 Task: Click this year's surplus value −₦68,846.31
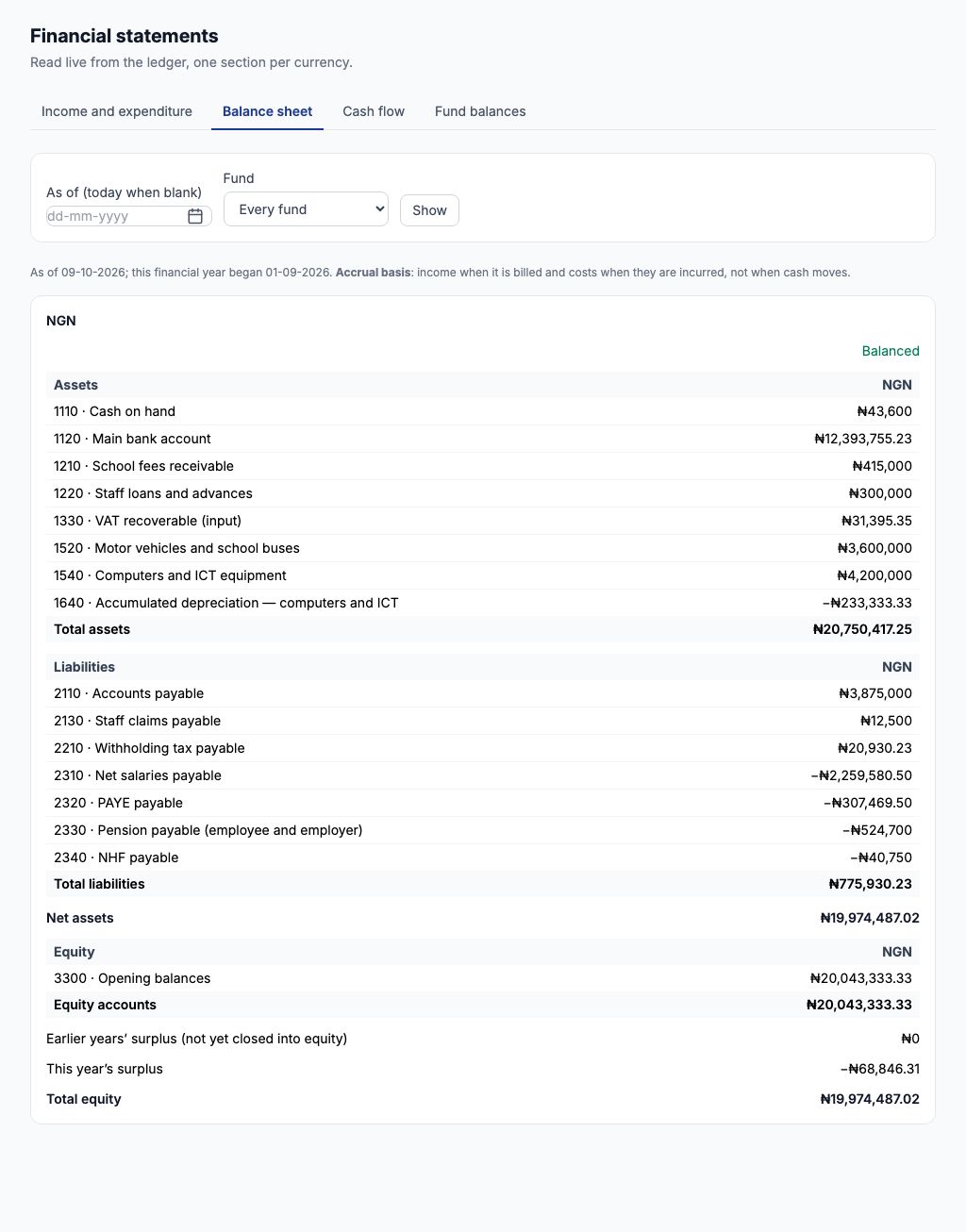tap(880, 1069)
